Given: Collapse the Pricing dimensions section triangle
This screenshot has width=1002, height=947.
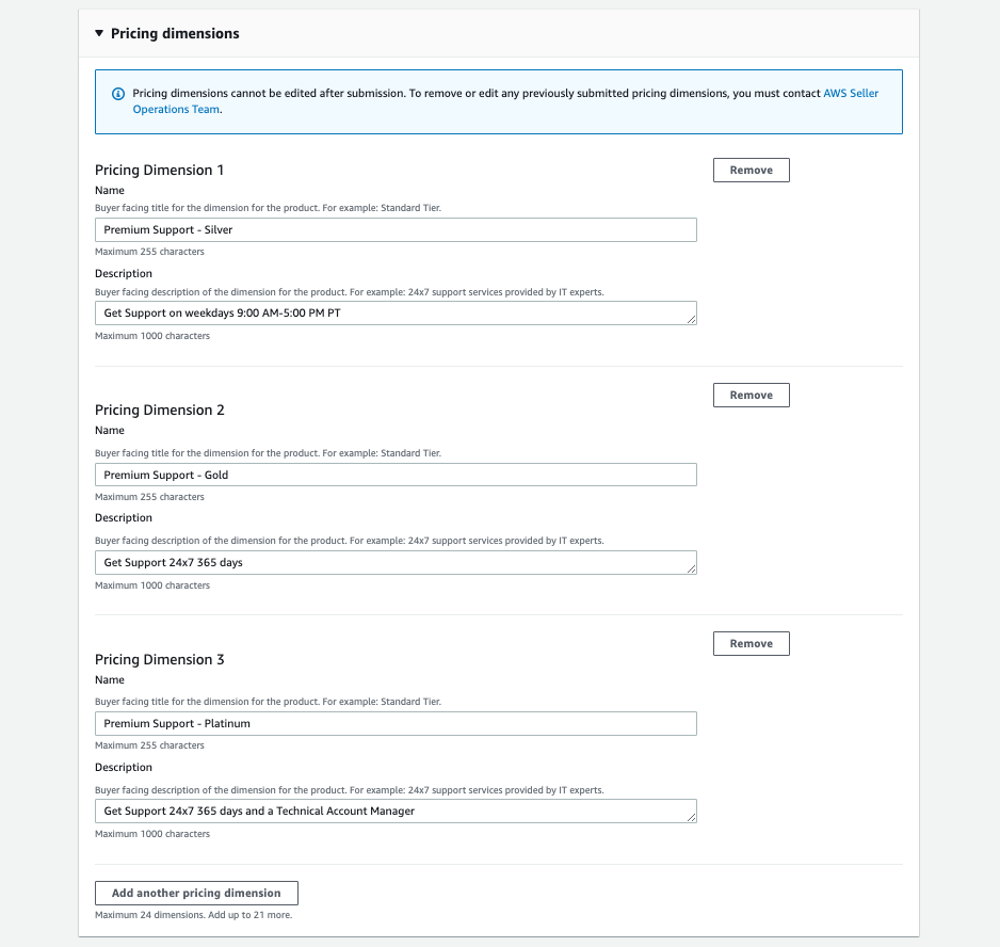Looking at the screenshot, I should 99,33.
